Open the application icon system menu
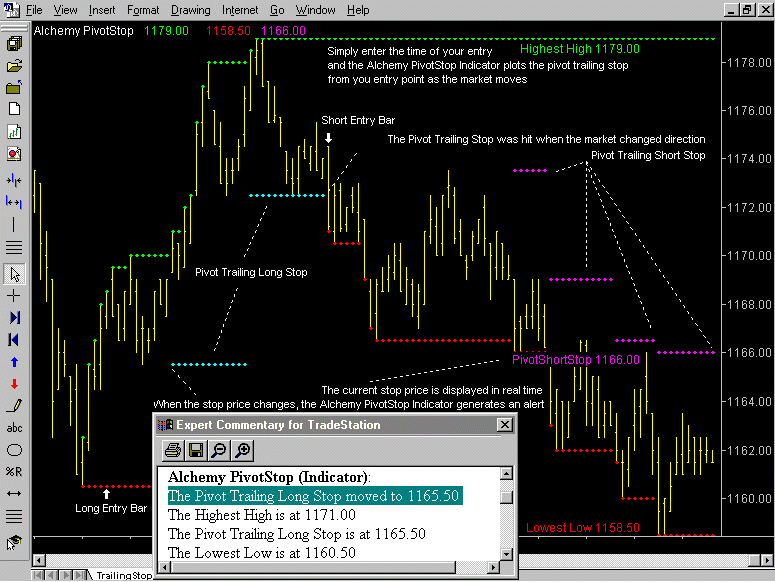Image resolution: width=775 pixels, height=582 pixels. [11, 9]
